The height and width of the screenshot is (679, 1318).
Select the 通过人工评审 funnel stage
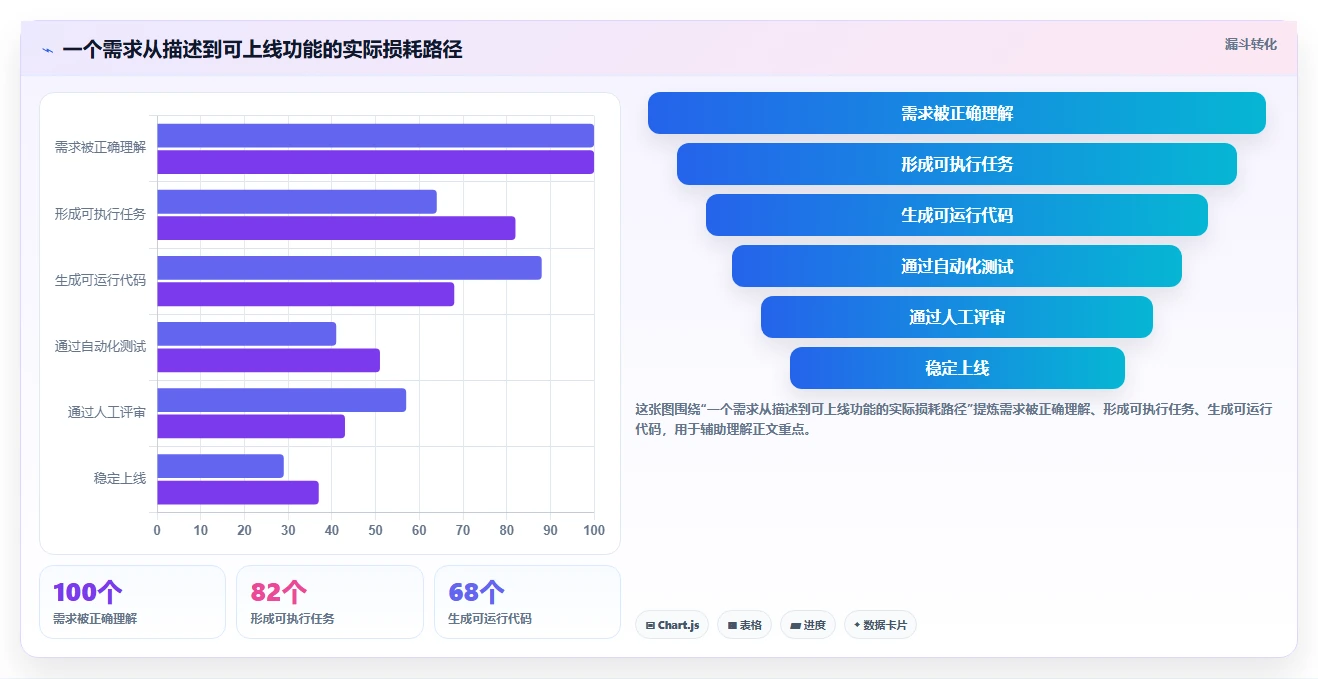[957, 317]
